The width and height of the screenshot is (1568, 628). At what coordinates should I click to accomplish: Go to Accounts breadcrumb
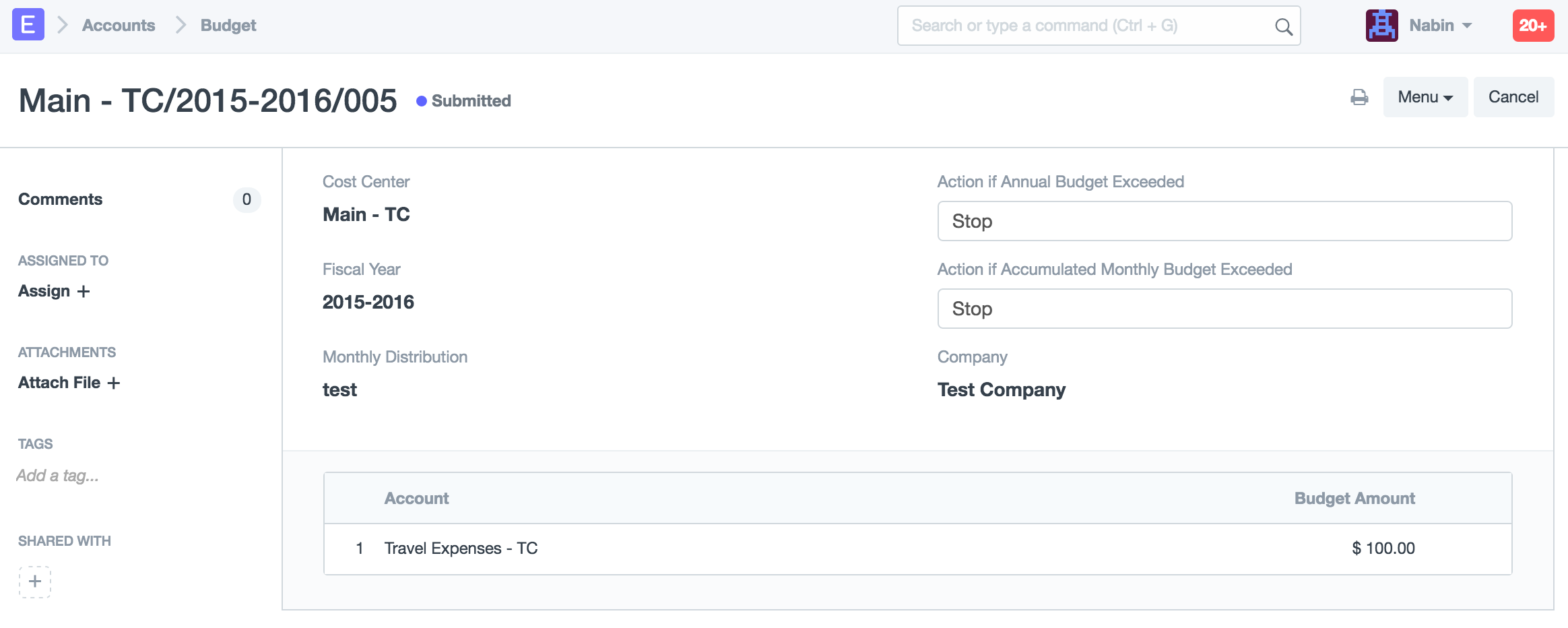(119, 26)
